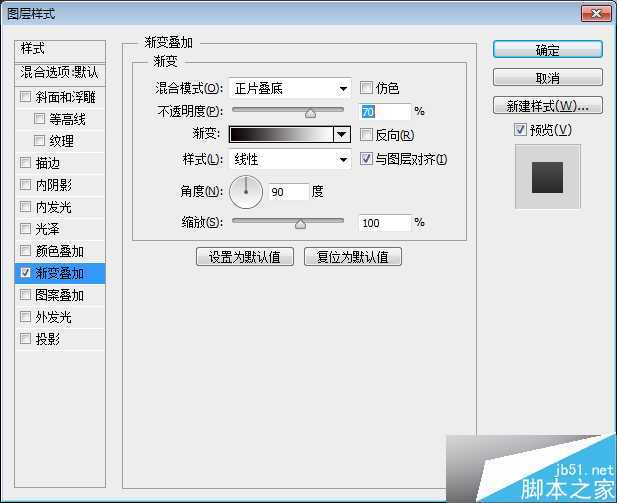Viewport: 617px width, 503px height.
Task: Click 新建样式 new style button
Action: pyautogui.click(x=547, y=106)
